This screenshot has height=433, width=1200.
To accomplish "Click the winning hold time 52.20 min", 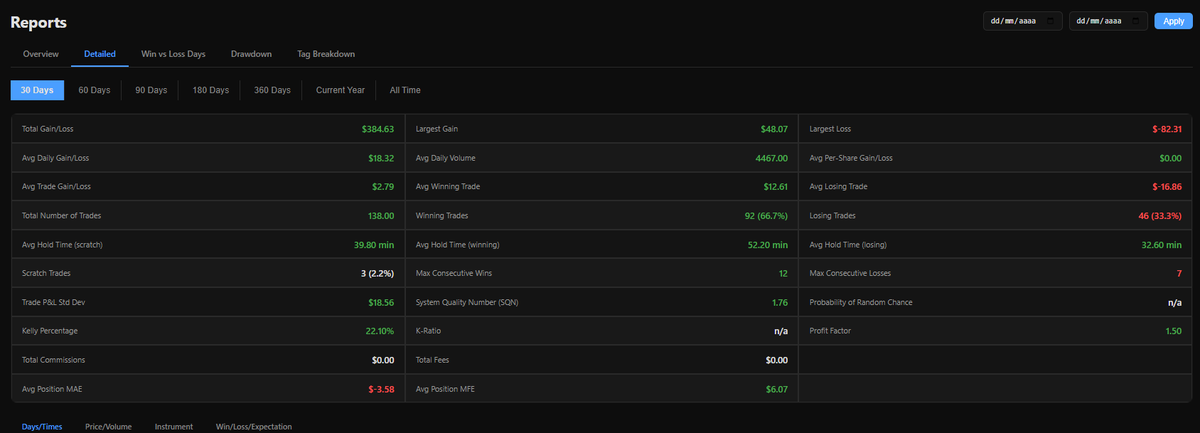I will coord(767,244).
